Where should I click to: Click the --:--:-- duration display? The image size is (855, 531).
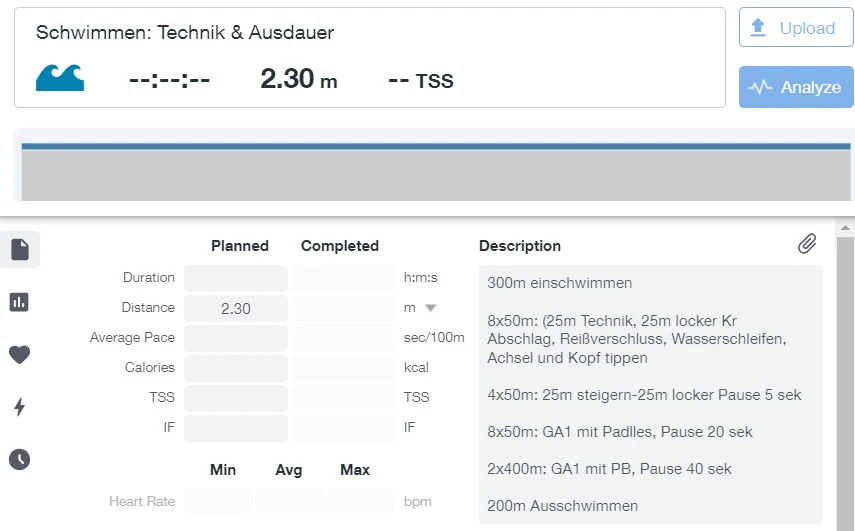click(170, 81)
